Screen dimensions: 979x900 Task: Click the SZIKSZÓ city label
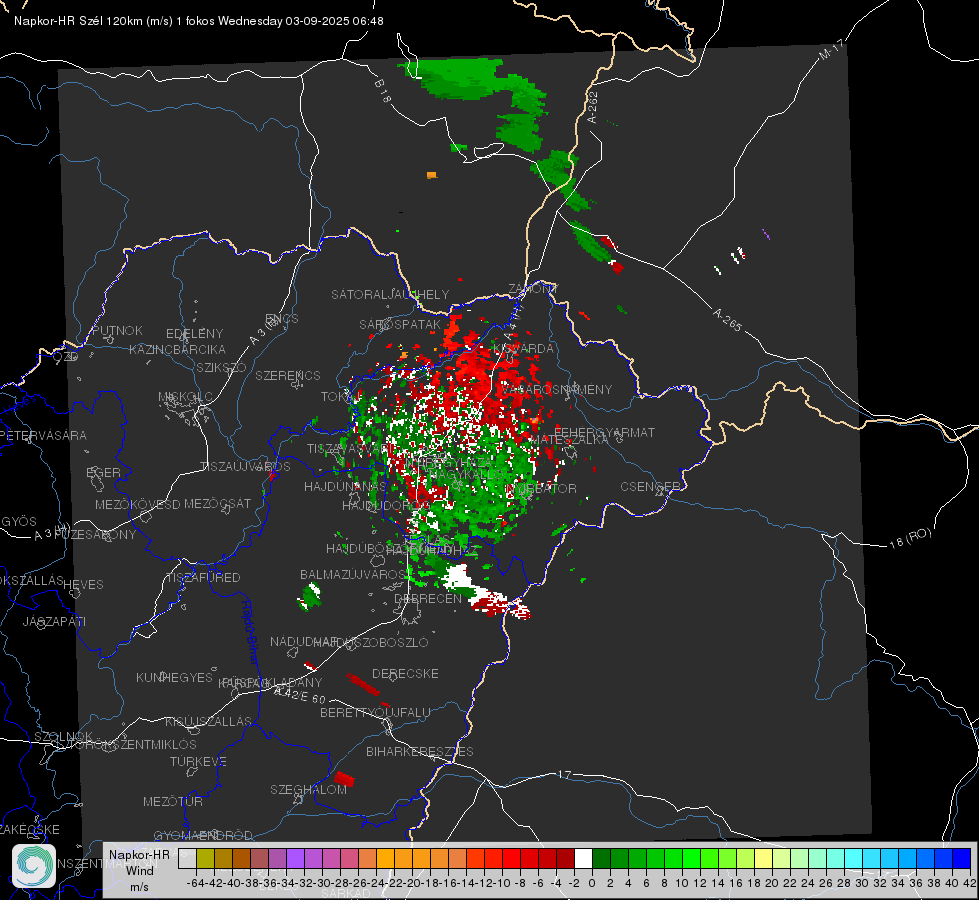coord(221,367)
